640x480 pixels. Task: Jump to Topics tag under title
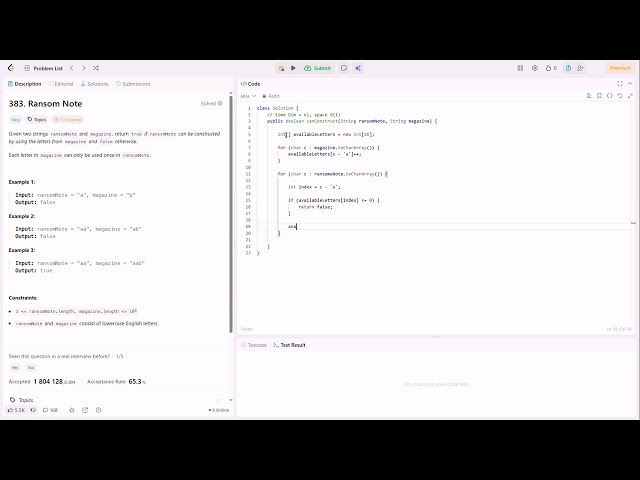click(37, 120)
